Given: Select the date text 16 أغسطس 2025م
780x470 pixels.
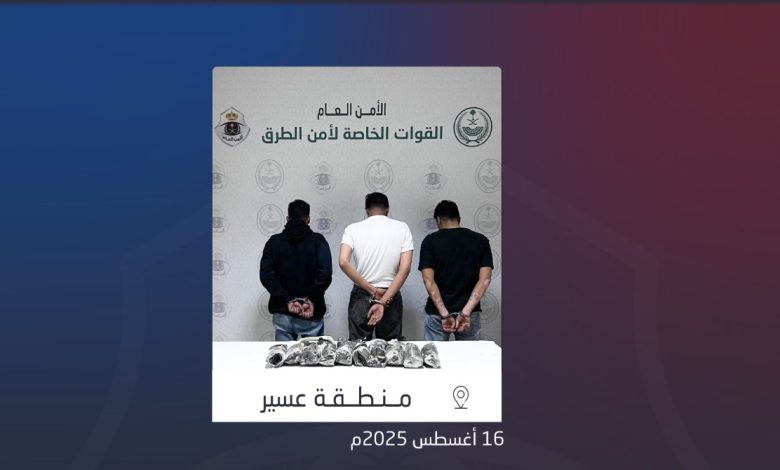Looking at the screenshot, I should [427, 440].
